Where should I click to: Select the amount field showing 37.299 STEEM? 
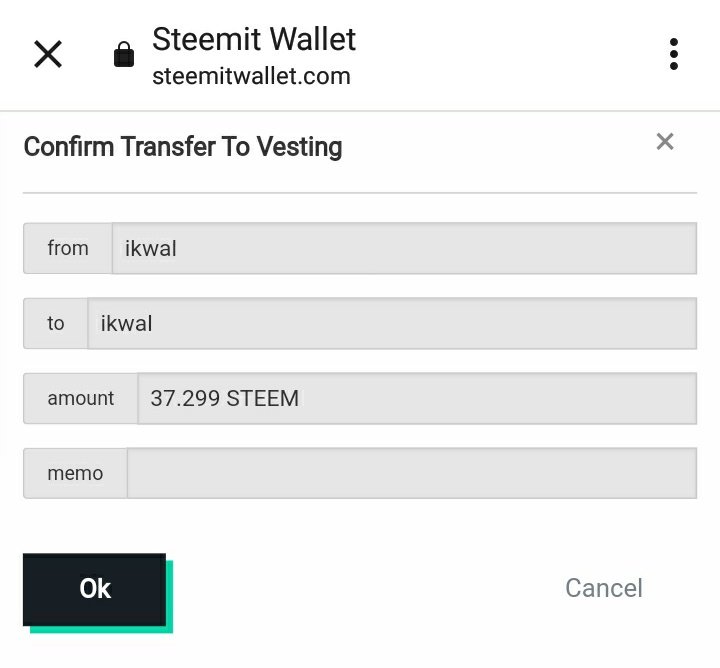tap(417, 398)
